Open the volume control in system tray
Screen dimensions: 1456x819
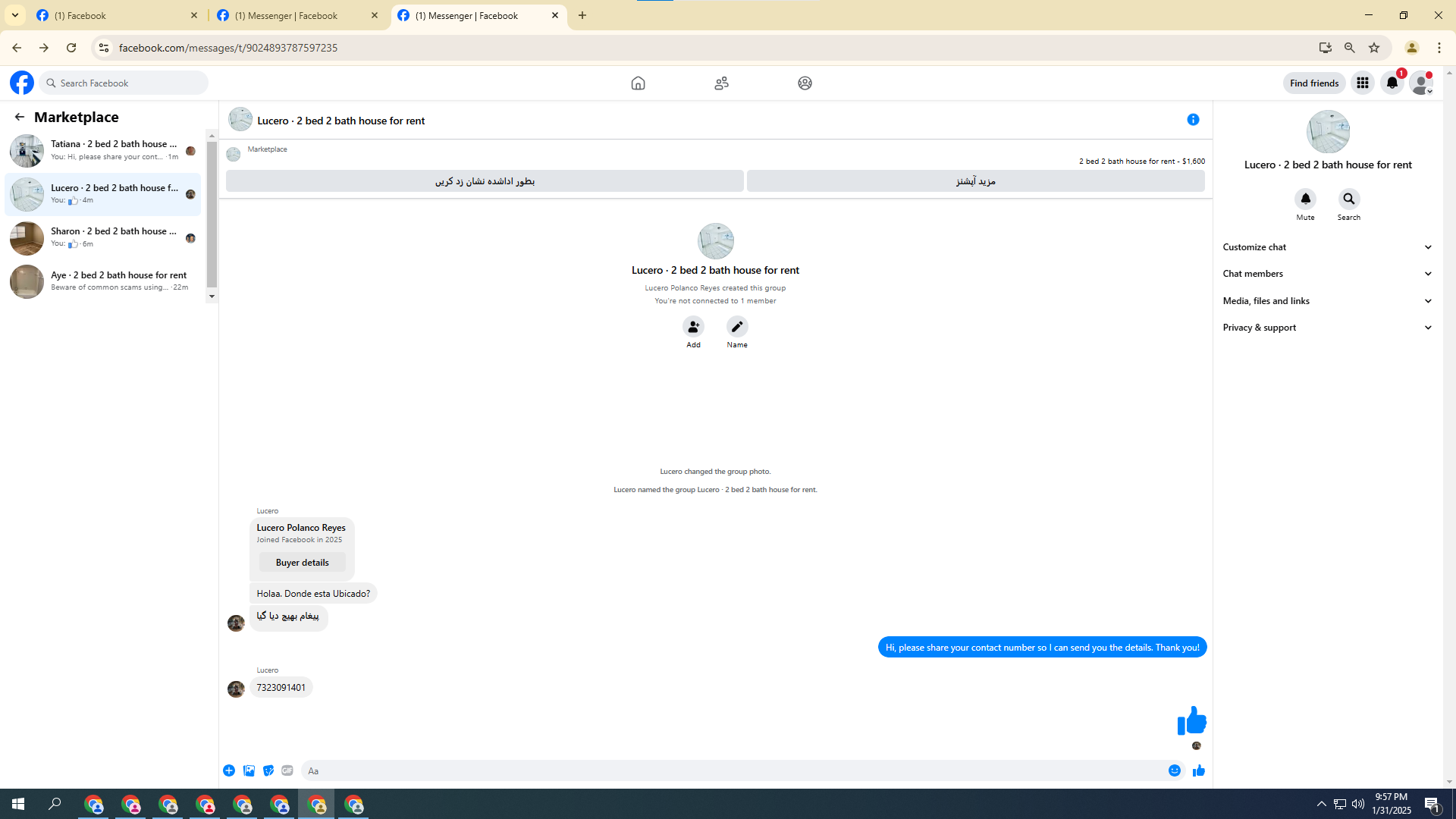click(x=1357, y=804)
